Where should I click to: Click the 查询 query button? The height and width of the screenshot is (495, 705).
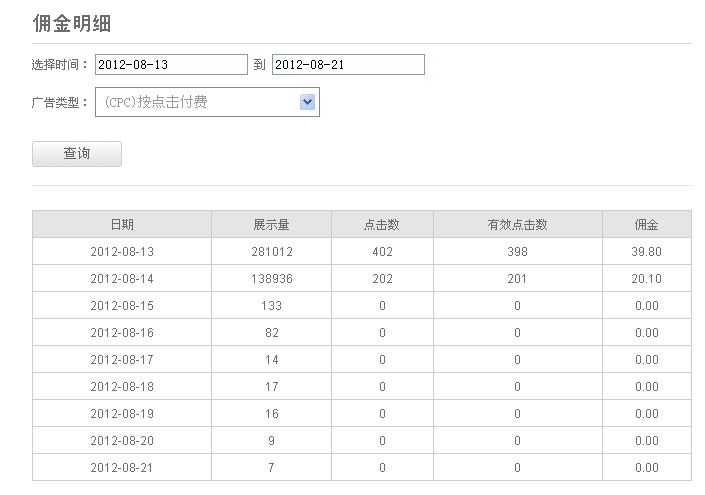(77, 154)
